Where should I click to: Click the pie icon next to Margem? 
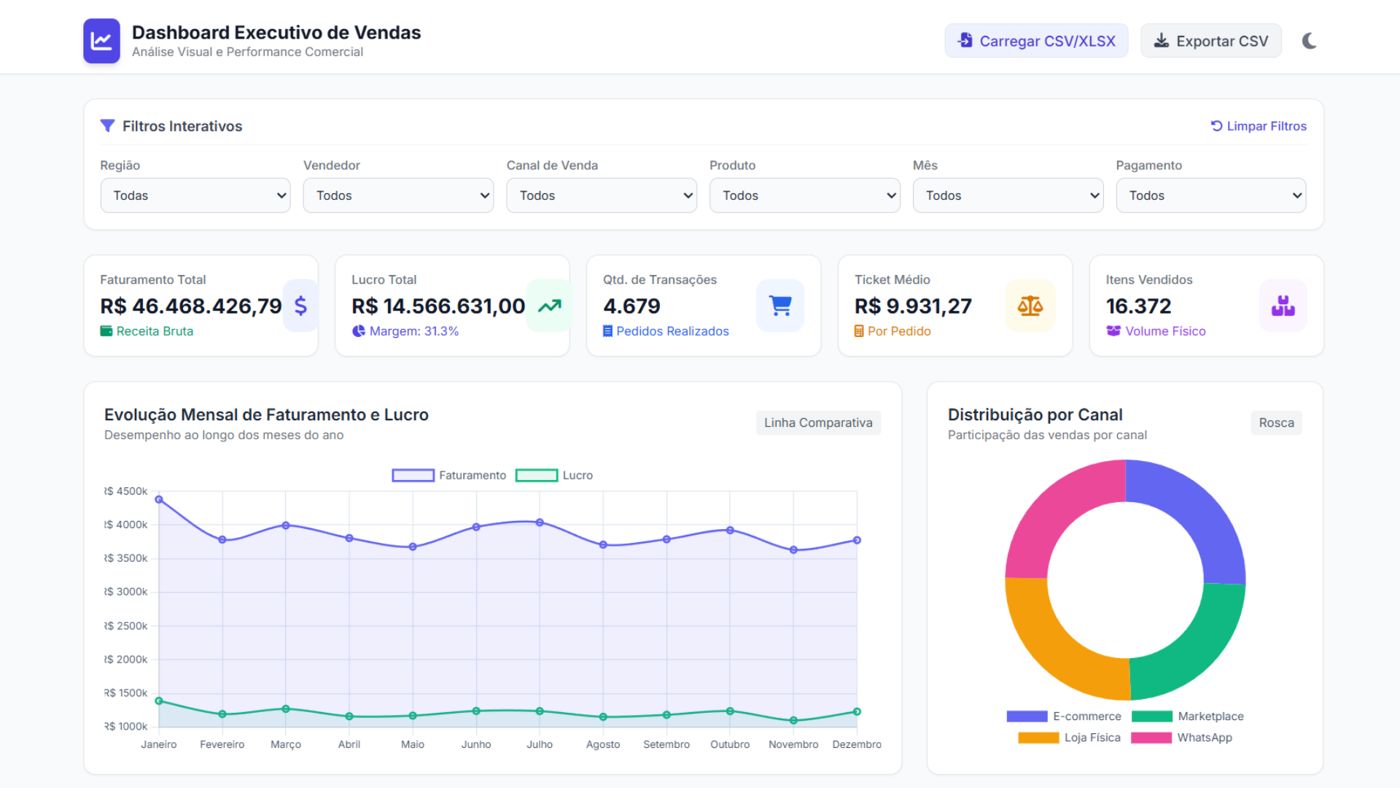click(358, 331)
